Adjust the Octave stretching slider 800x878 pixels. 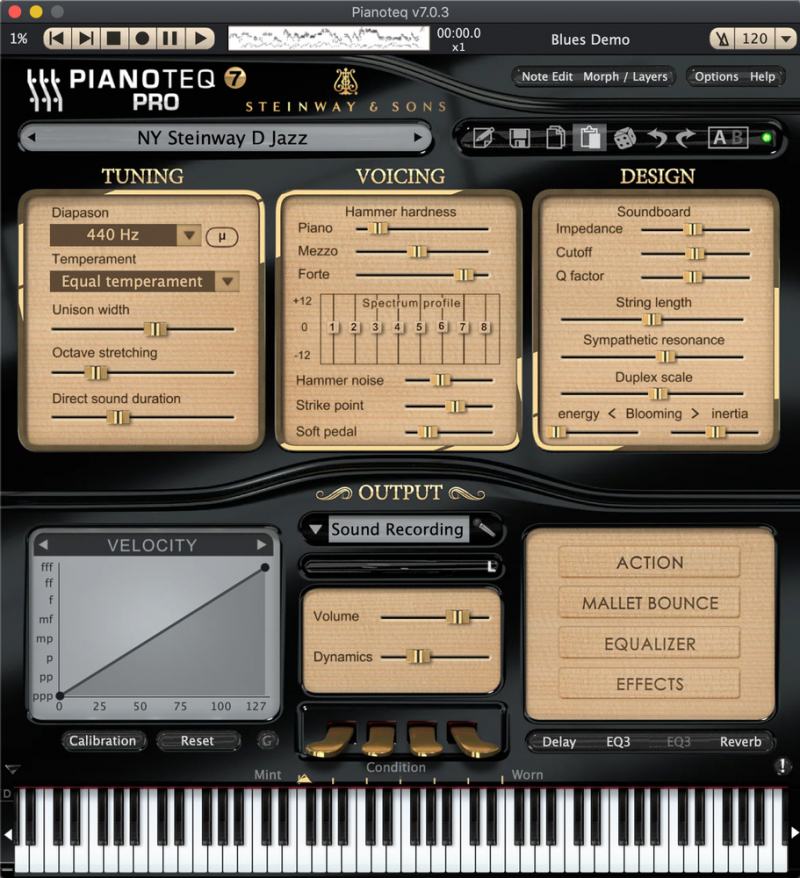pos(96,372)
